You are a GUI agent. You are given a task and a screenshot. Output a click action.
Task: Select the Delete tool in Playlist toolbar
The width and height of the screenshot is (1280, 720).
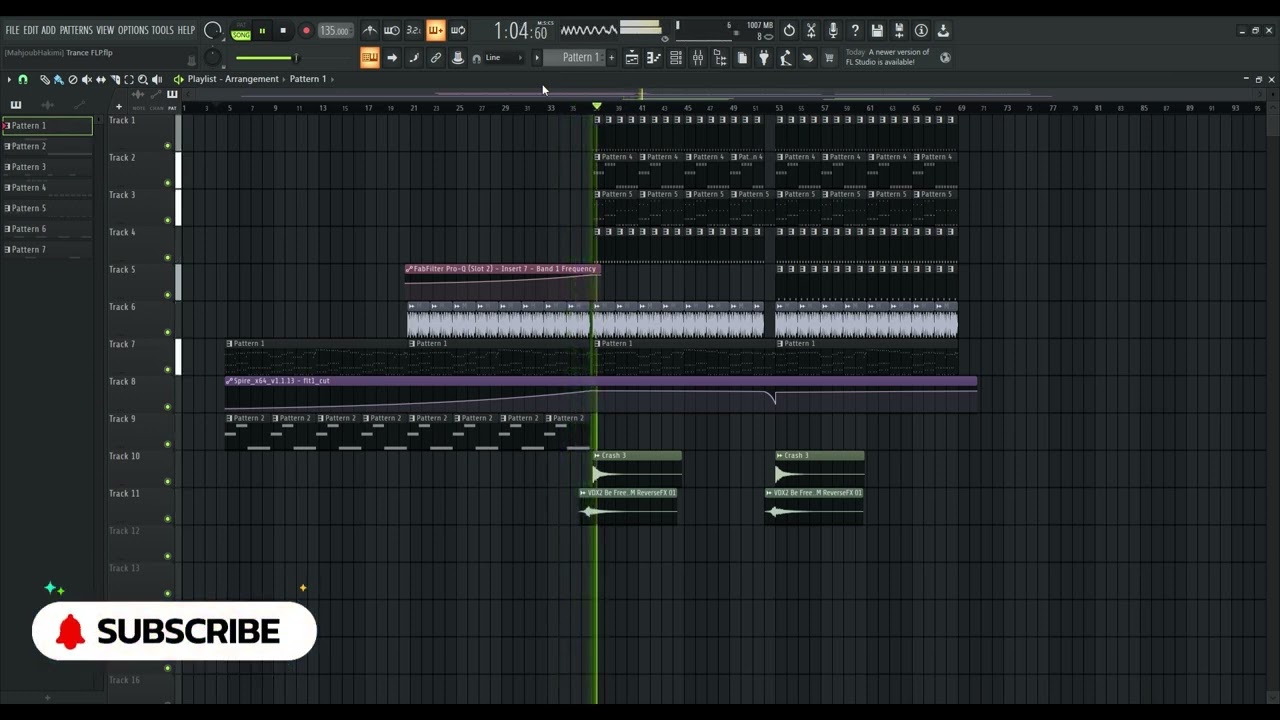pos(72,79)
